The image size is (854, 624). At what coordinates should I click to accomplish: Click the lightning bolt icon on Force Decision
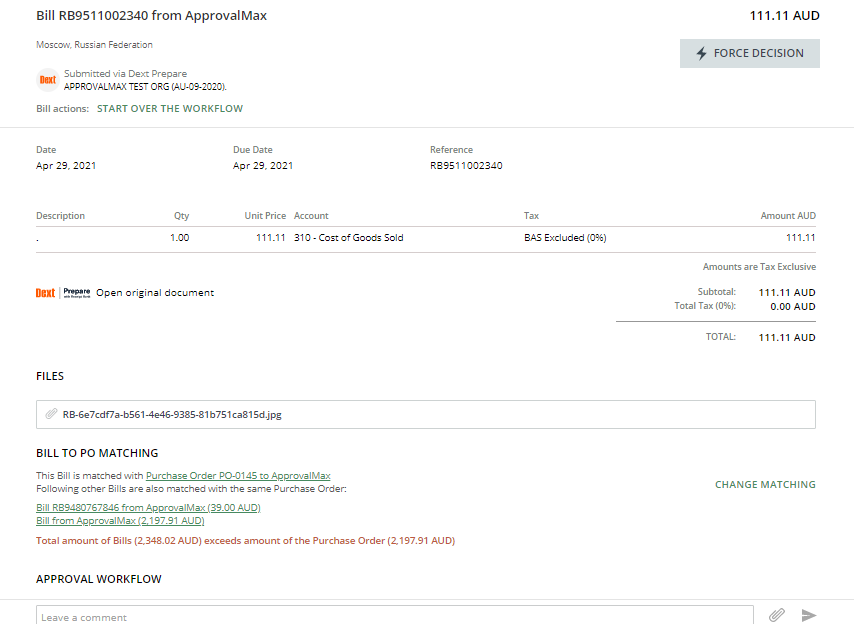click(x=702, y=53)
